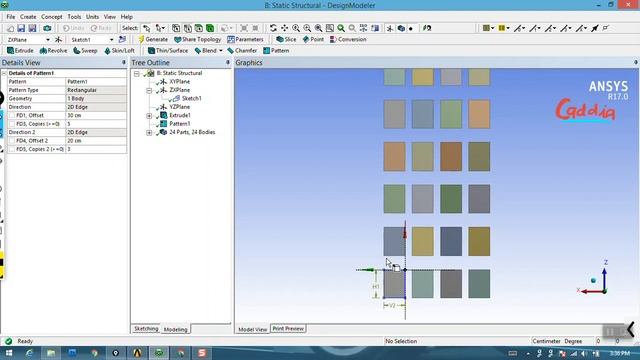The height and width of the screenshot is (360, 640).
Task: Click the Pattern tool button
Action: 276,51
